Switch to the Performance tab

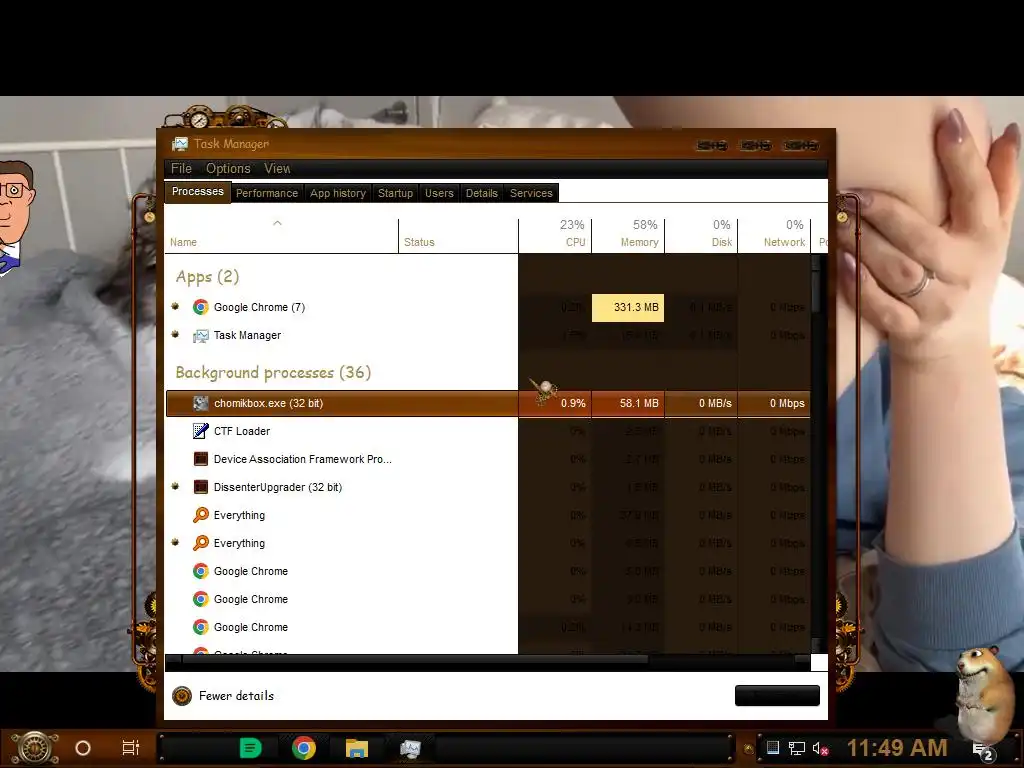point(266,193)
